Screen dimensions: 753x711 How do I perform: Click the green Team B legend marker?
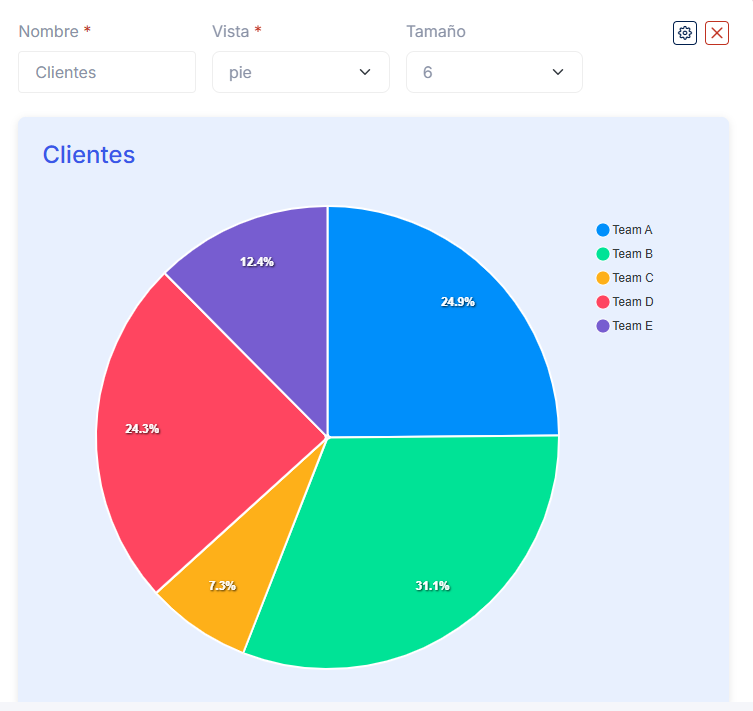603,254
